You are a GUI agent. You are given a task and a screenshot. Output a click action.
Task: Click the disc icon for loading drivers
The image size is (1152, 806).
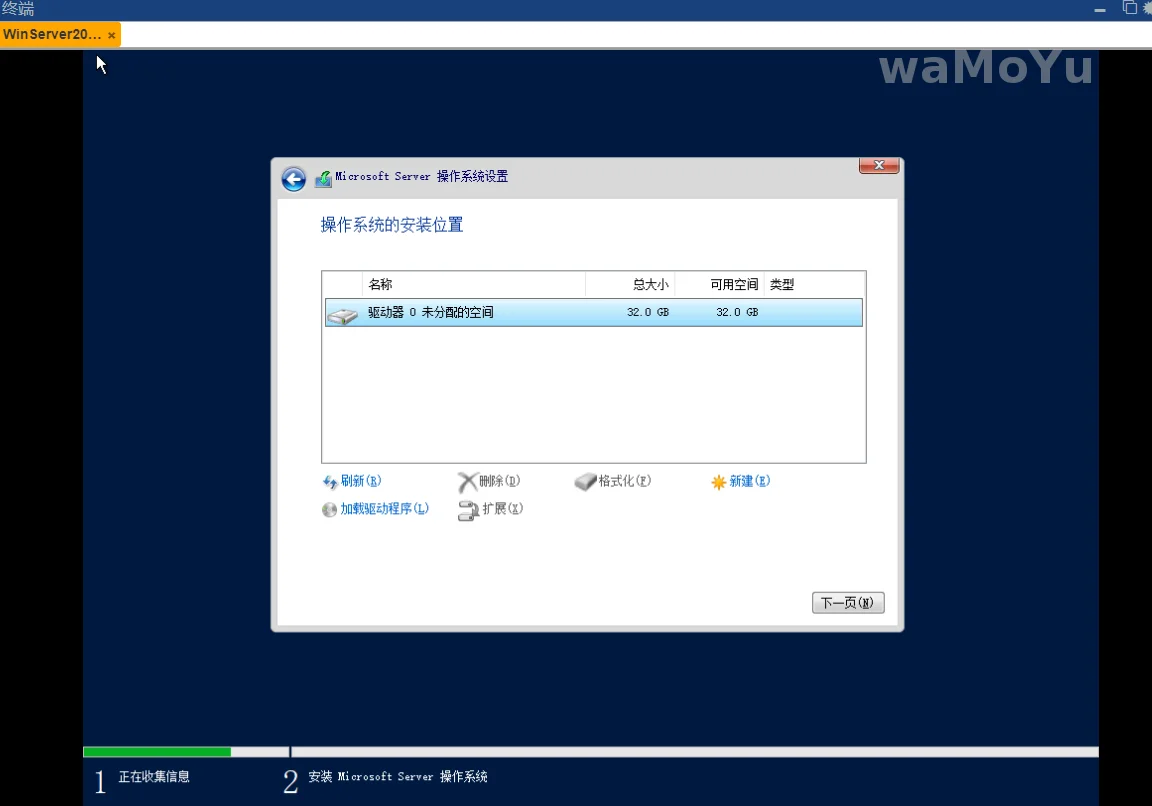[330, 510]
